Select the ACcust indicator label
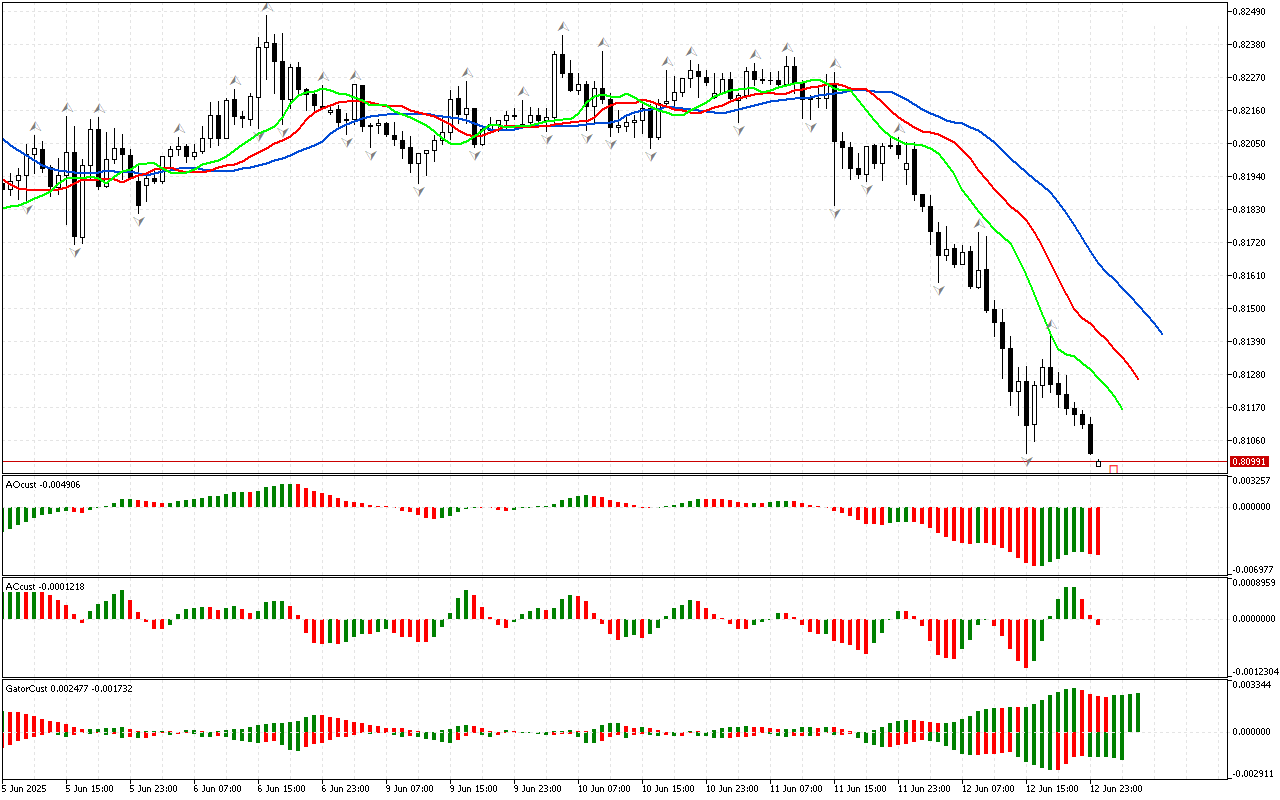Image resolution: width=1280 pixels, height=800 pixels. coord(42,586)
